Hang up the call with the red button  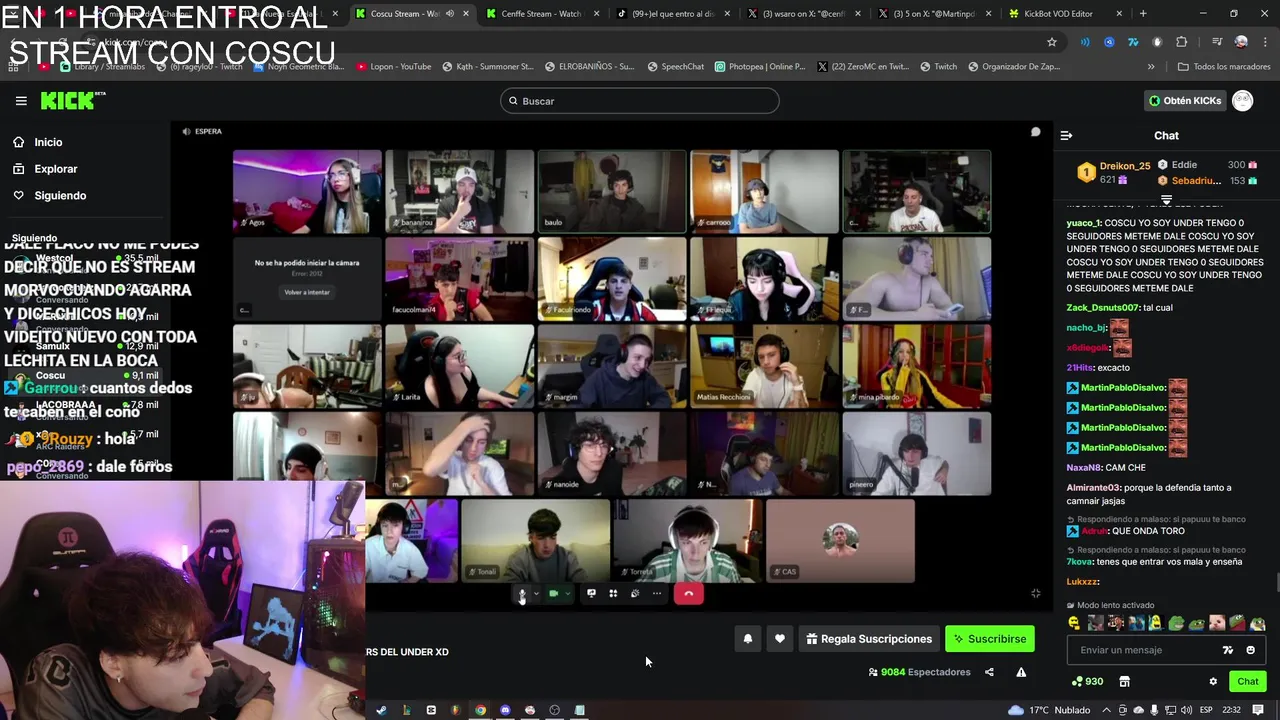tap(688, 594)
